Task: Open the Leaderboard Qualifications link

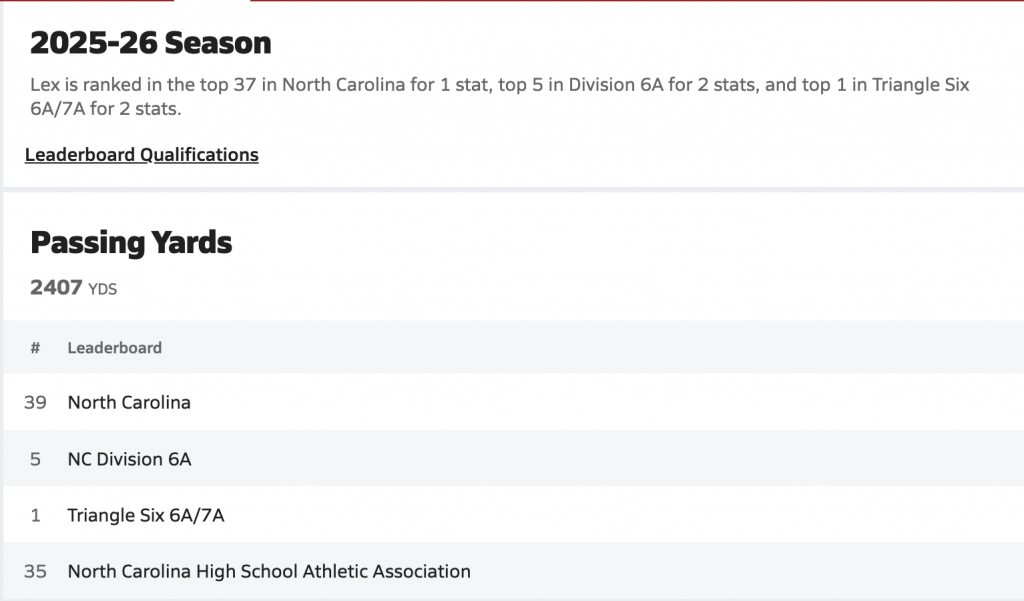Action: (x=141, y=155)
